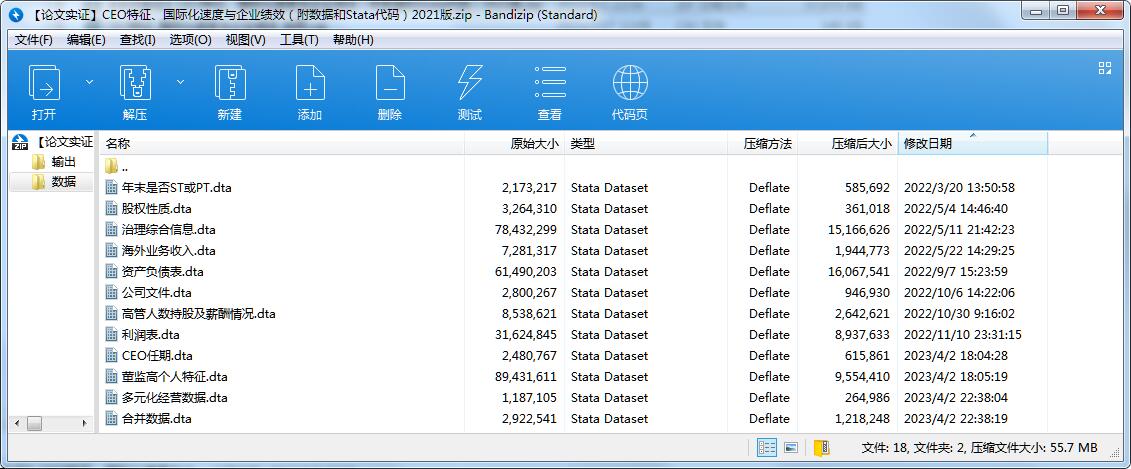Viewport: 1131px width, 469px height.
Task: Select file 高管人数持股及薪酬情况.dta
Action: [198, 313]
